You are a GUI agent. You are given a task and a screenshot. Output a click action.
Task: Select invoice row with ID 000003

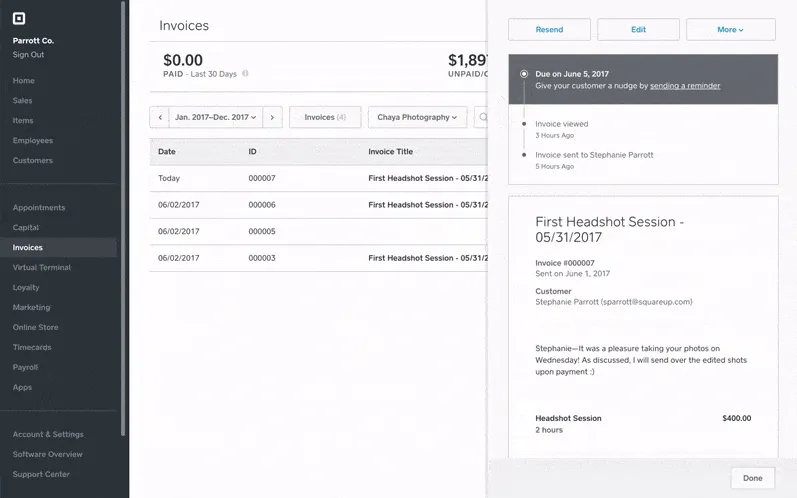coord(318,258)
